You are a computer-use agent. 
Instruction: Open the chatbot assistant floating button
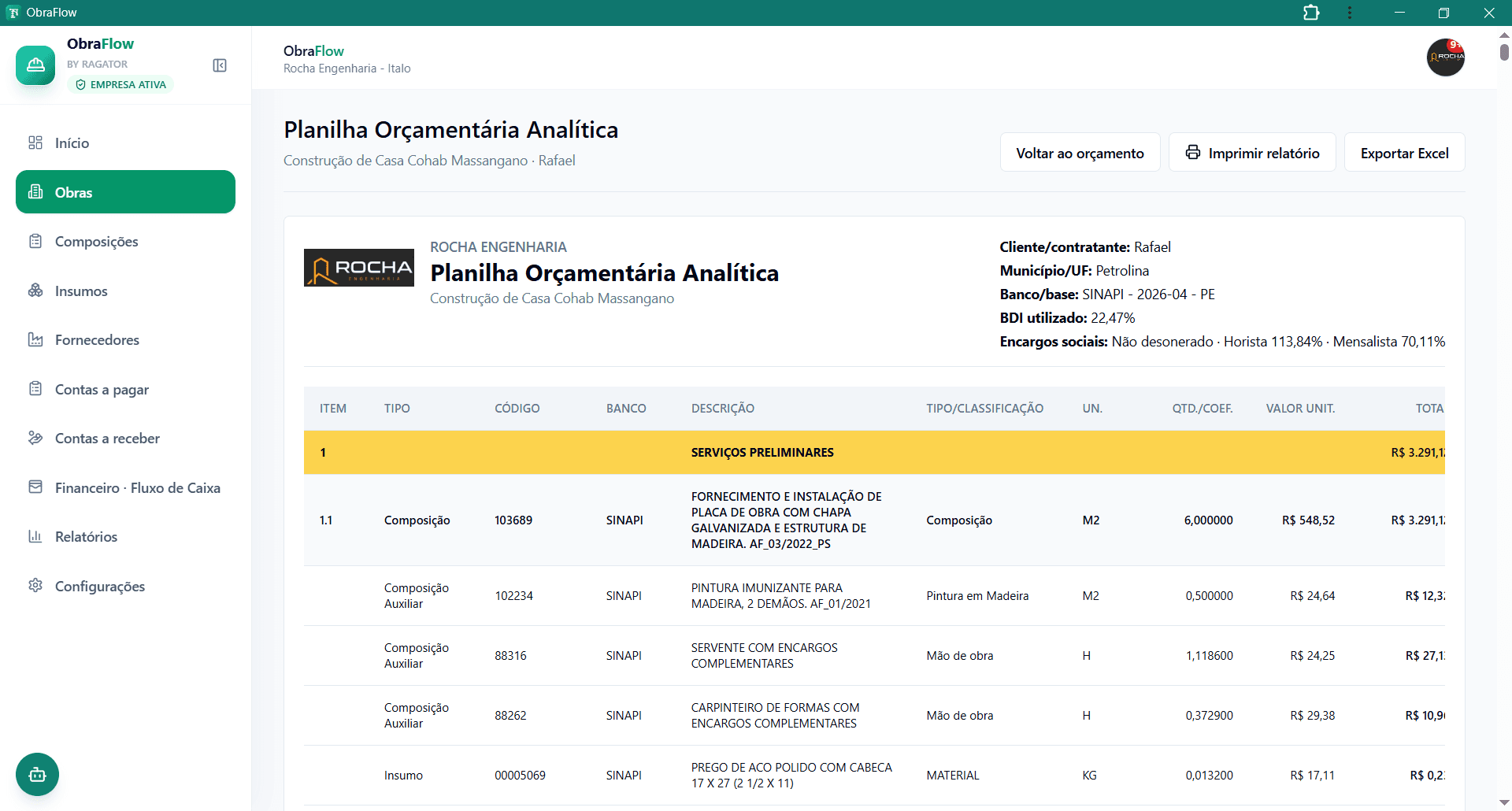coord(37,774)
